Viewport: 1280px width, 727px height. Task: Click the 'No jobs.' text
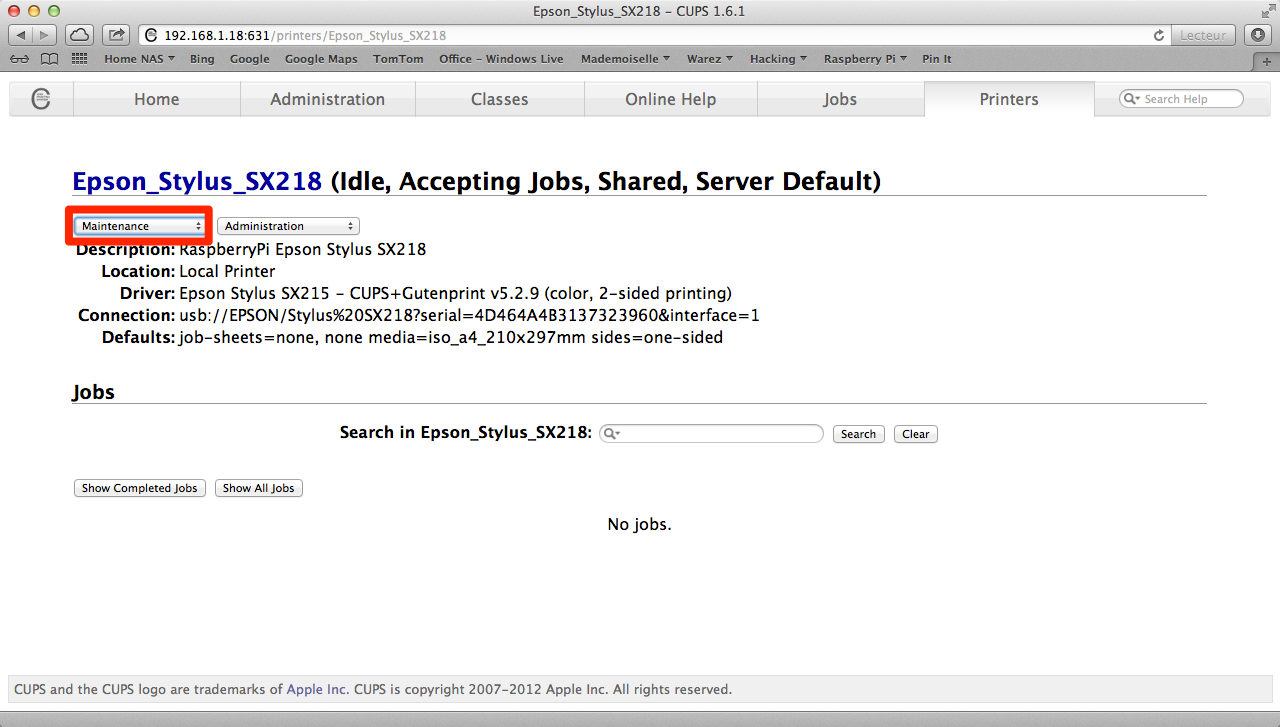639,524
